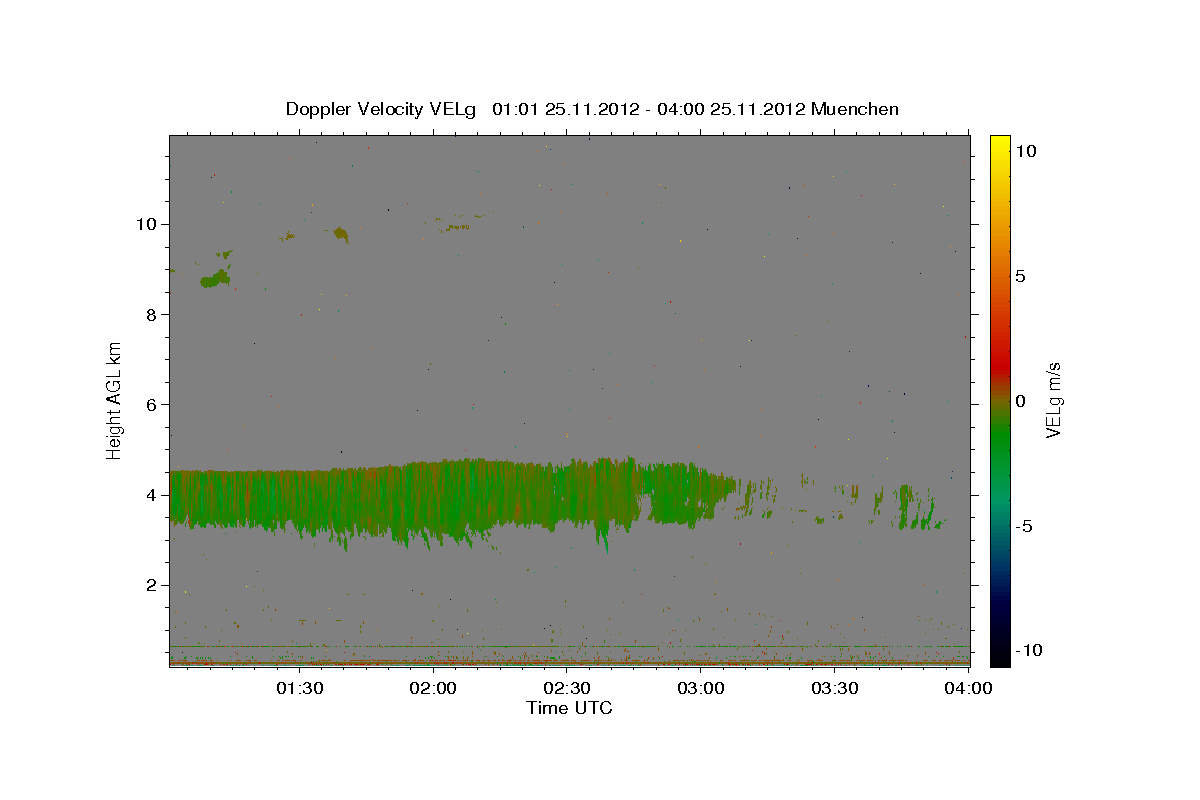Click the colorbar value 0 label
Viewport: 1200px width, 800px height.
(x=1020, y=401)
